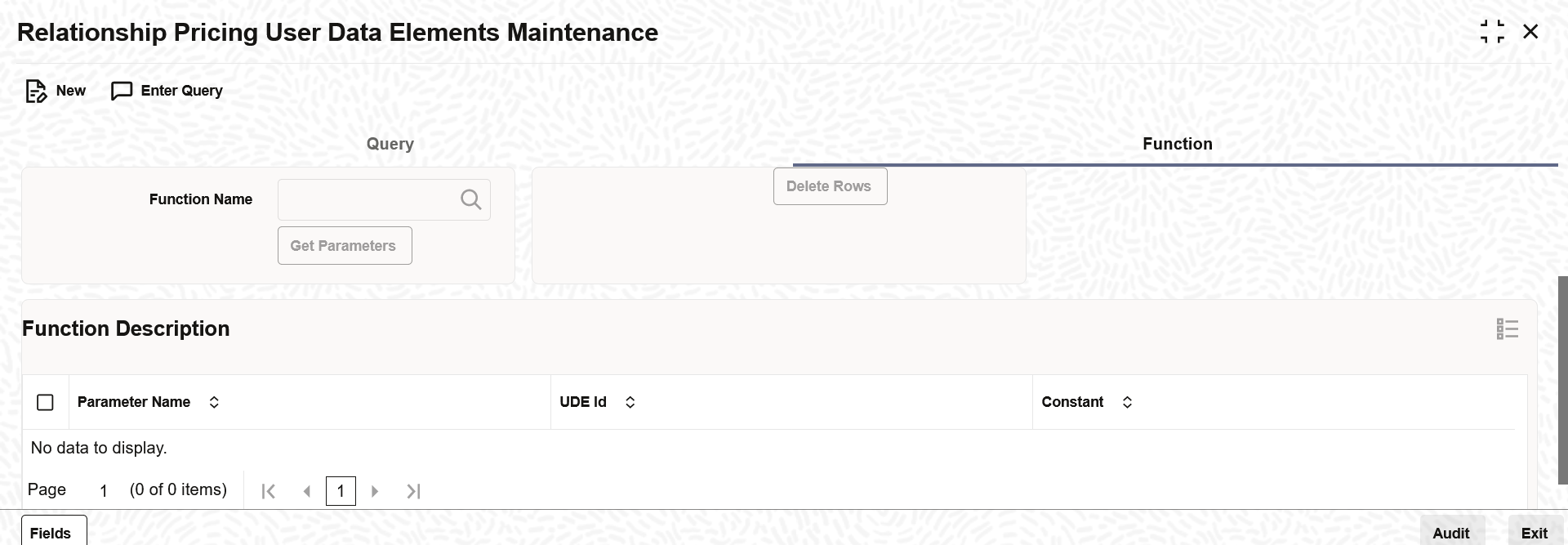Click the Get Parameters button
This screenshot has height=545, width=1568.
[344, 245]
